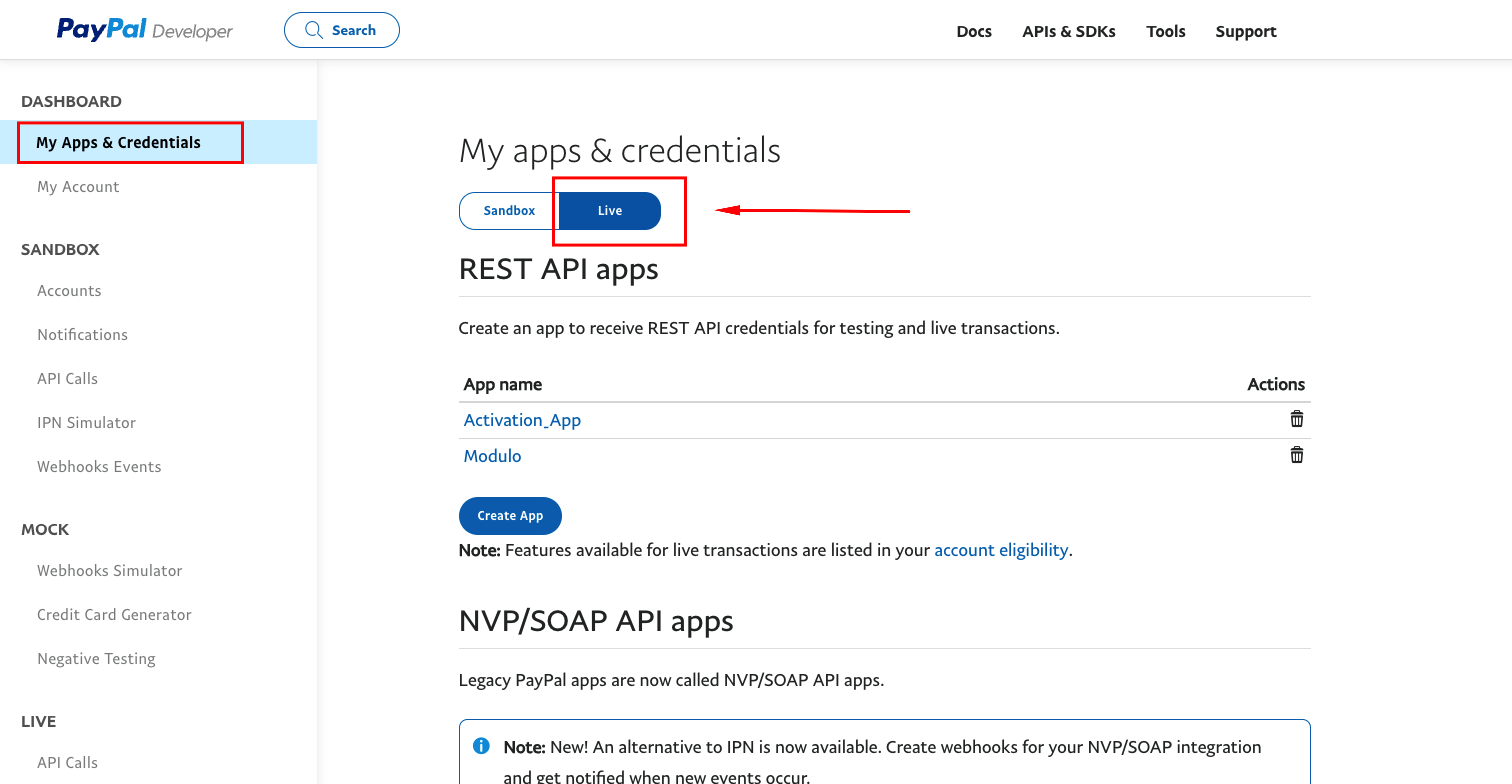Open the APIs & SDKs menu

pos(1069,31)
